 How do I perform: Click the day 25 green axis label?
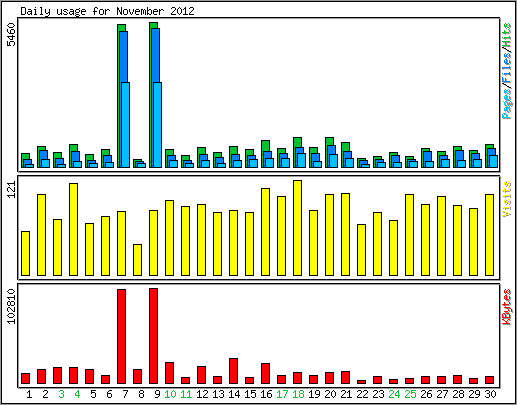pos(410,394)
